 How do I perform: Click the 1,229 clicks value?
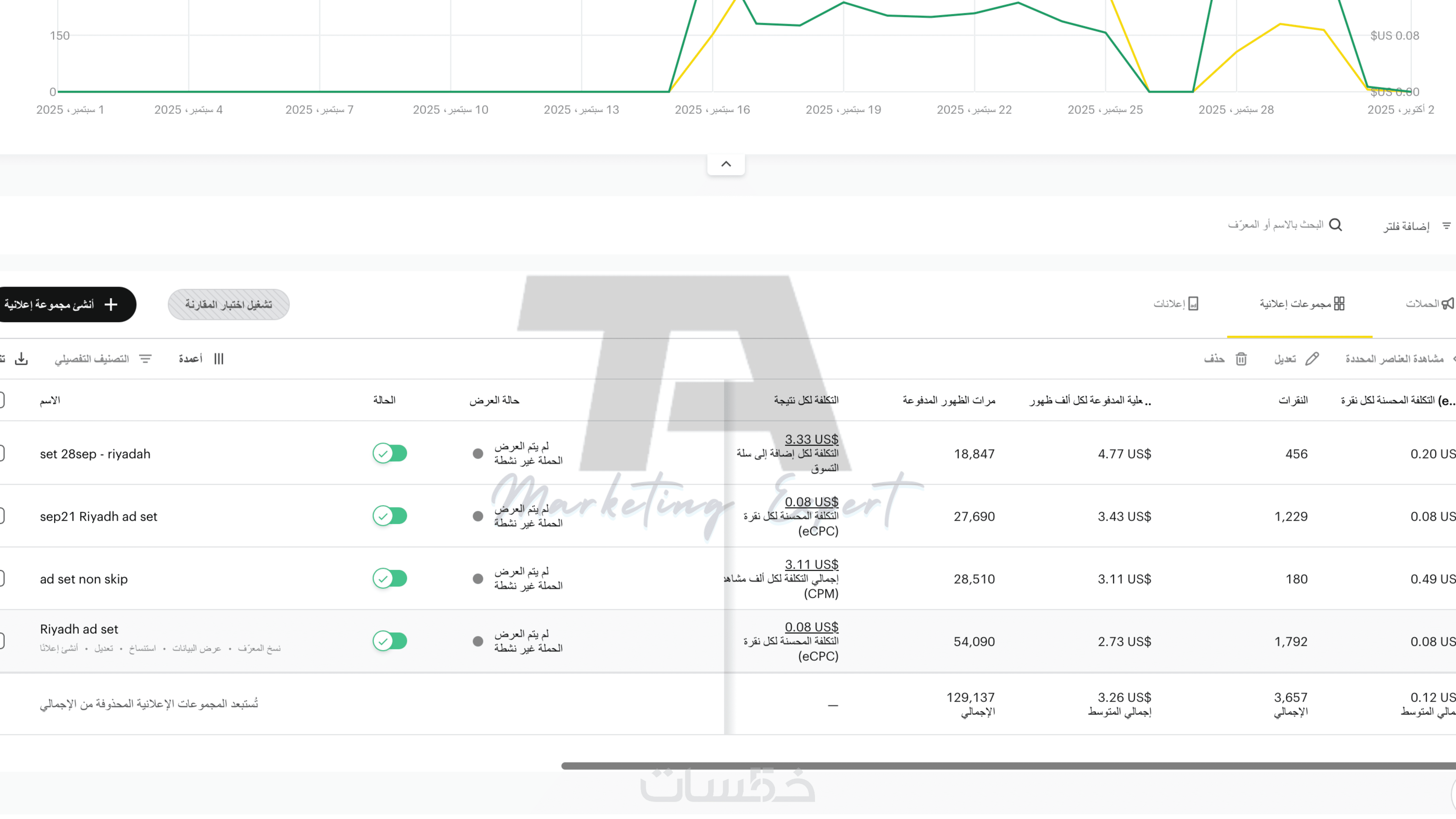(1291, 516)
